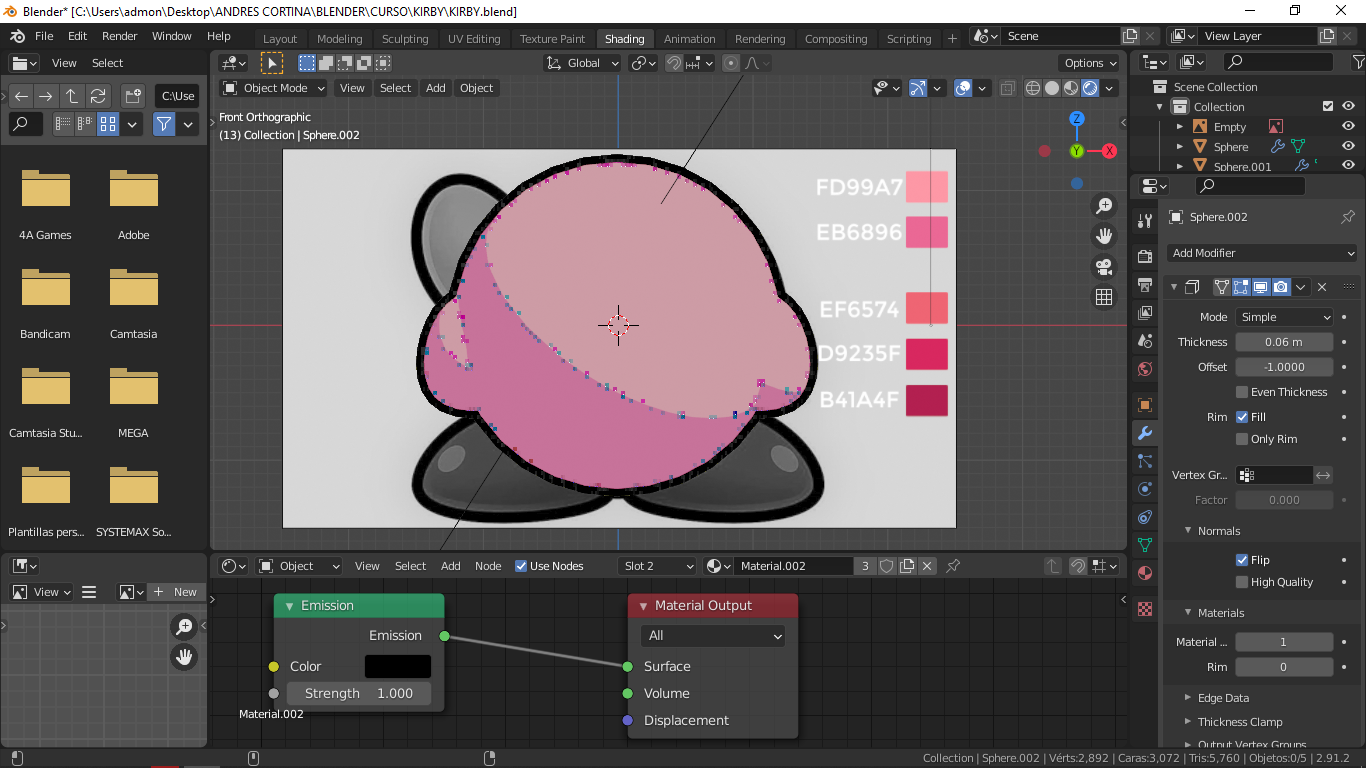Click the Emission Color black swatch
1366x768 pixels.
[398, 666]
